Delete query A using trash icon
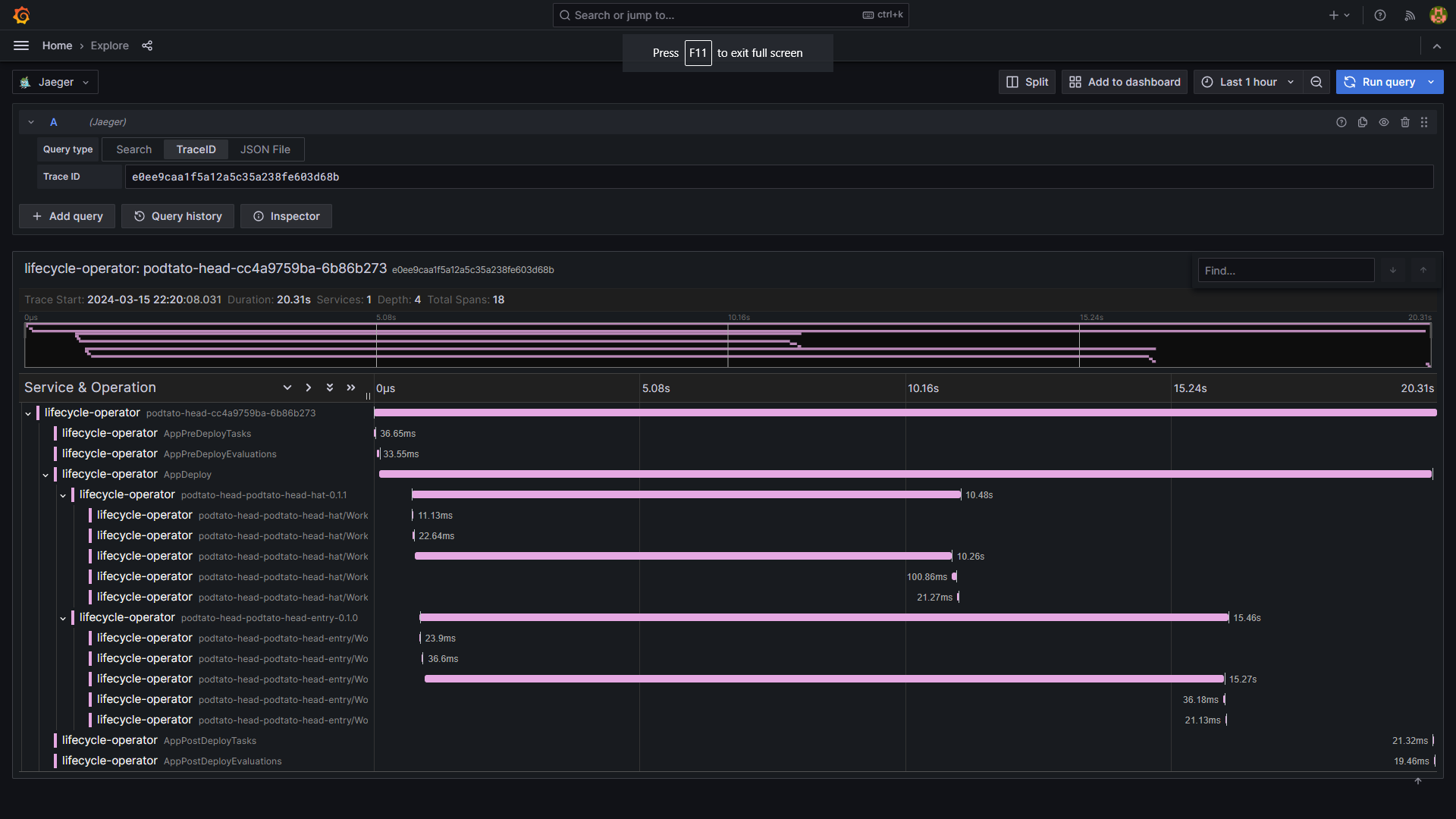 [1405, 122]
